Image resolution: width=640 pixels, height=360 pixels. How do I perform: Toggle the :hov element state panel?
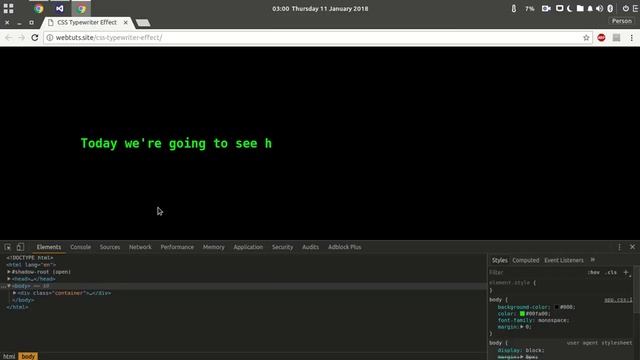594,272
